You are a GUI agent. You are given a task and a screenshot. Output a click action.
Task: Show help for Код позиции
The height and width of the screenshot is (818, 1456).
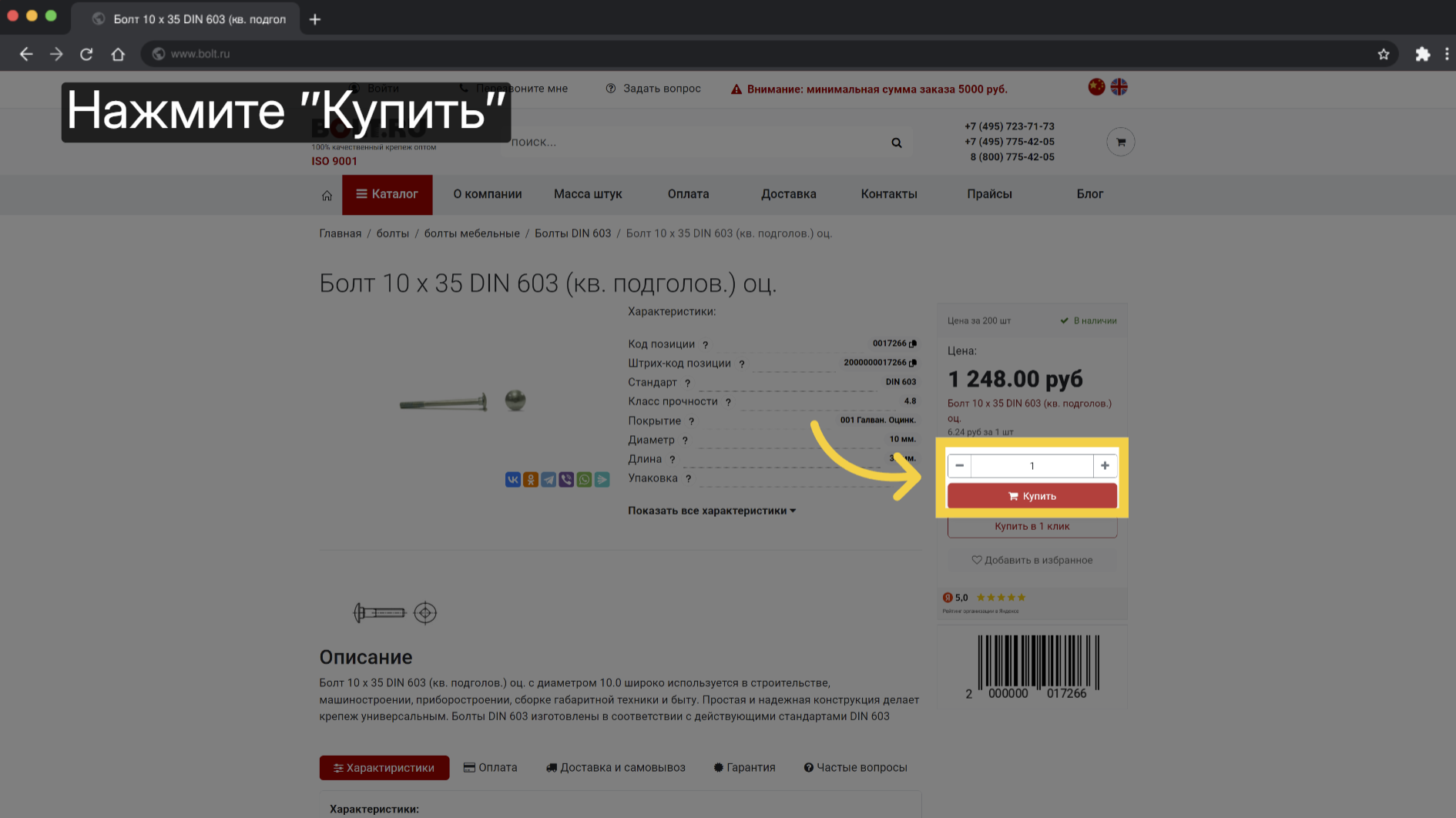click(x=705, y=345)
